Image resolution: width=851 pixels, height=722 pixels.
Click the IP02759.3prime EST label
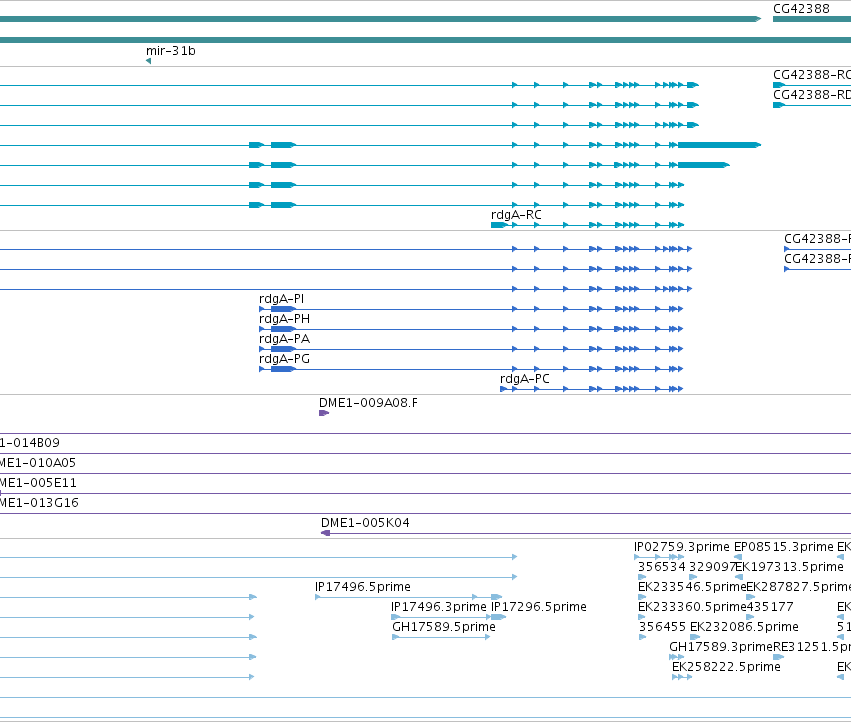click(x=682, y=547)
